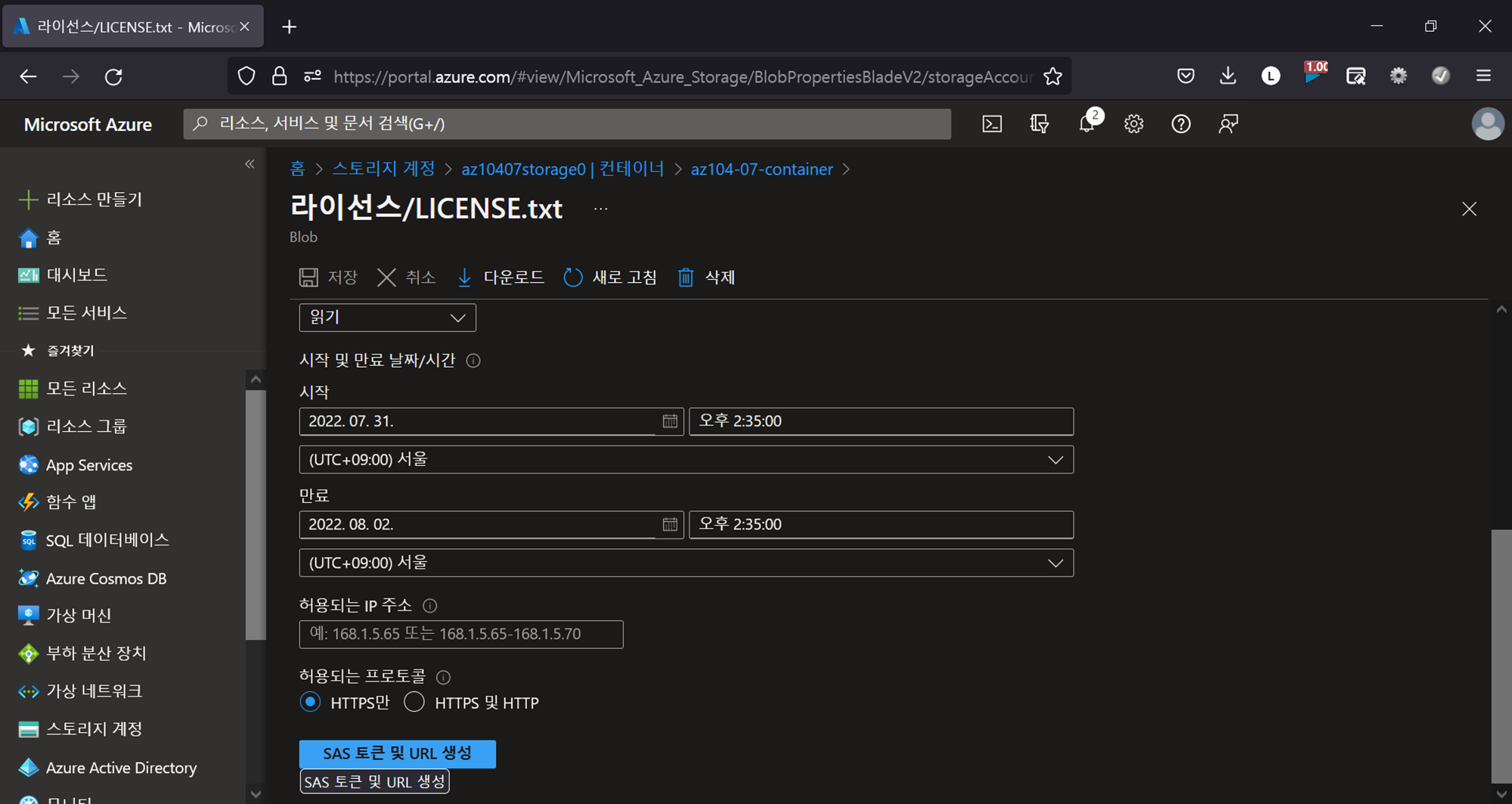Open 대시보드 in sidebar
Image resolution: width=1512 pixels, height=804 pixels.
click(x=63, y=275)
